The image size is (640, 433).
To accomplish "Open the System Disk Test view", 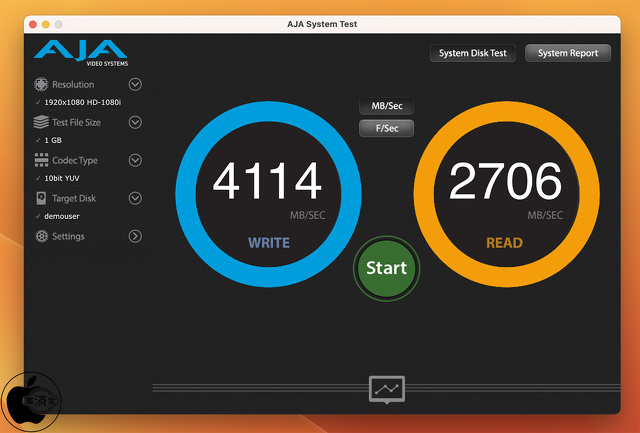I will click(473, 53).
